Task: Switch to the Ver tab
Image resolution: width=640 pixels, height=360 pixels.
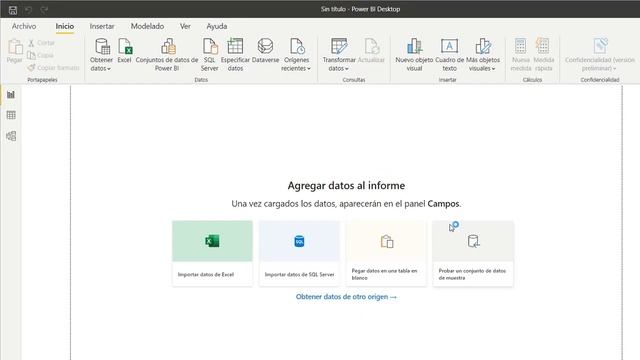Action: (185, 26)
